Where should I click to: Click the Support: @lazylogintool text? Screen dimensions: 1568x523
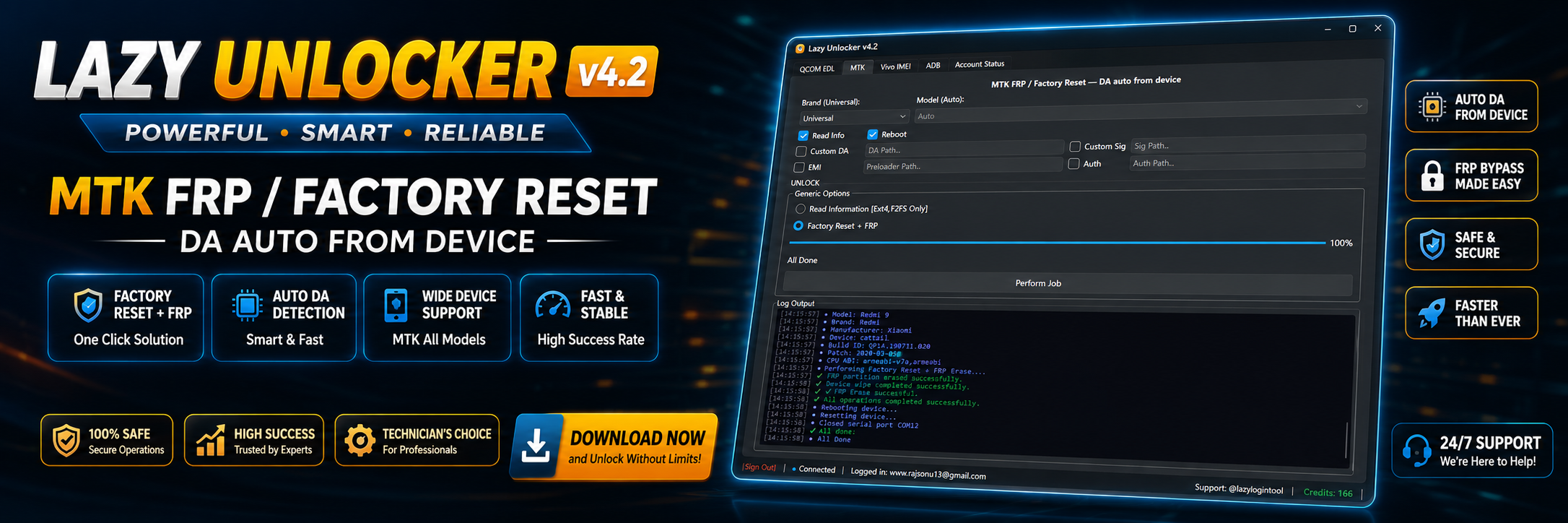pyautogui.click(x=1239, y=489)
